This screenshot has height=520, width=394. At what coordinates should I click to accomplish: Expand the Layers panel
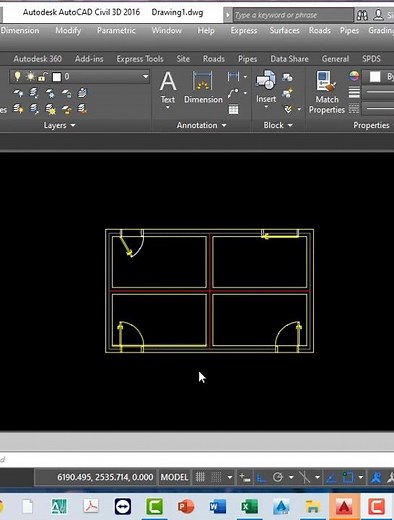tap(60, 125)
